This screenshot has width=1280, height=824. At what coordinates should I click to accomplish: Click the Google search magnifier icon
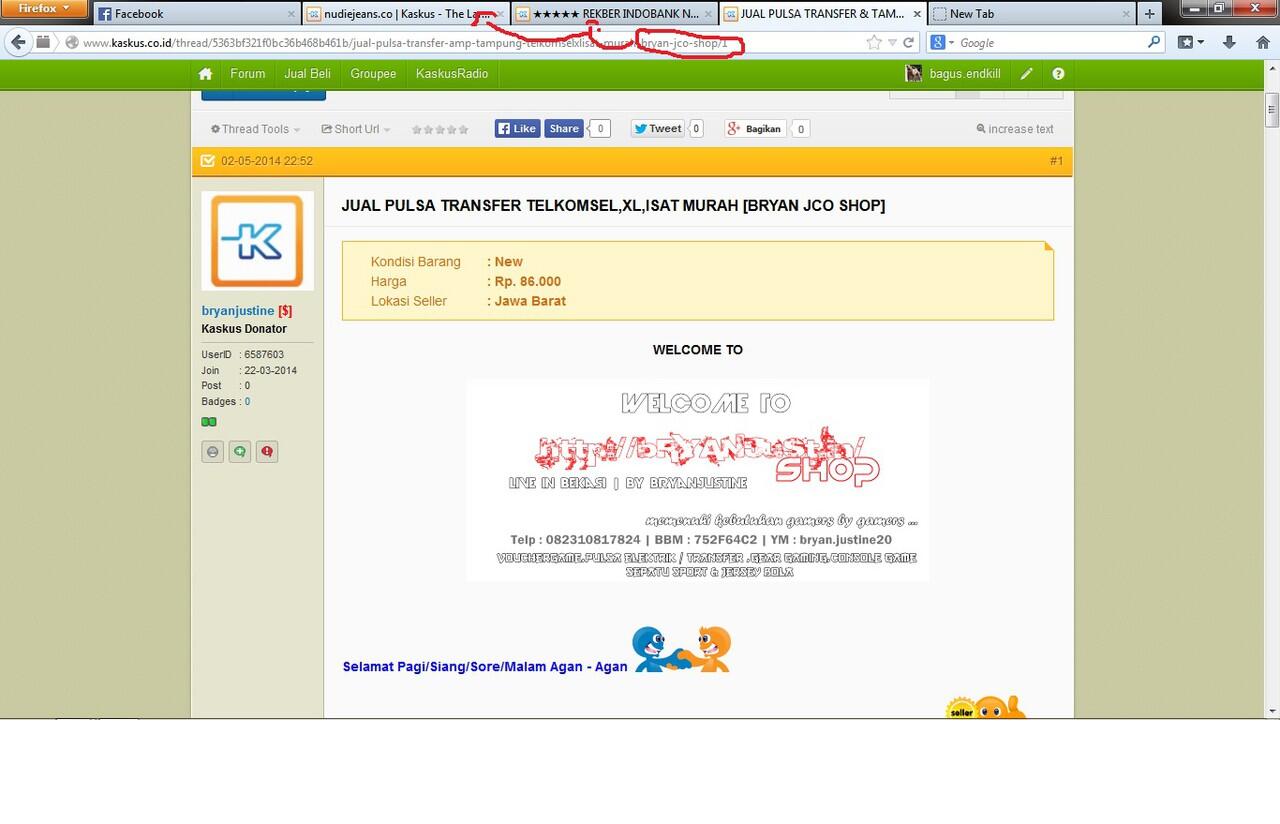1155,43
